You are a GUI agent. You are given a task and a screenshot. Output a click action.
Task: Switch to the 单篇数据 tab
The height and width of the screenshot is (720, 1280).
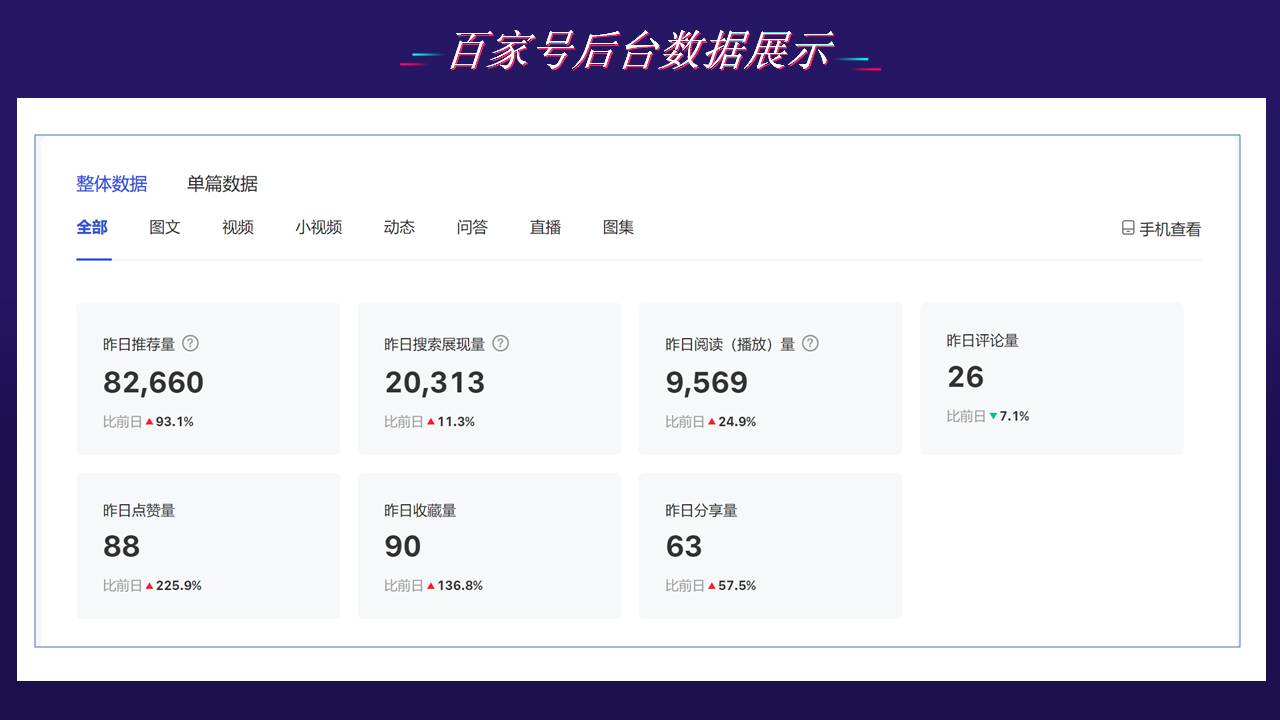[222, 184]
